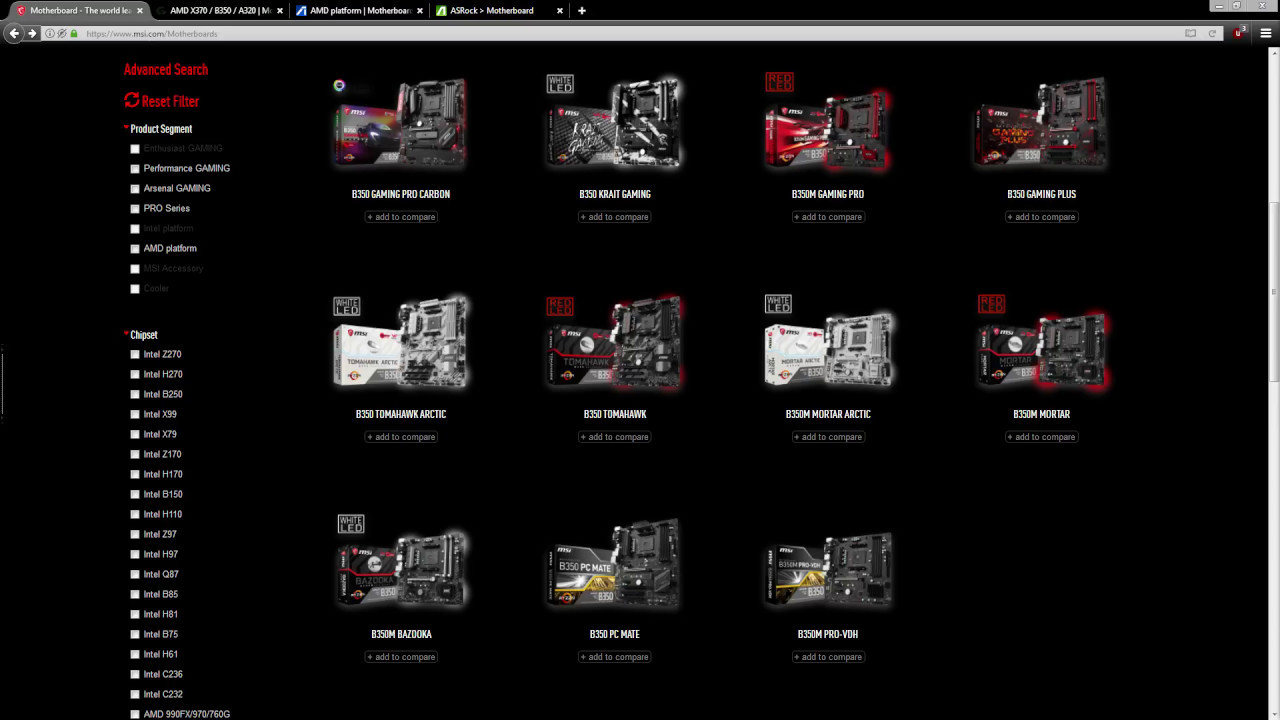Open reader view icon in address bar
The width and height of the screenshot is (1280, 720).
tap(1190, 33)
